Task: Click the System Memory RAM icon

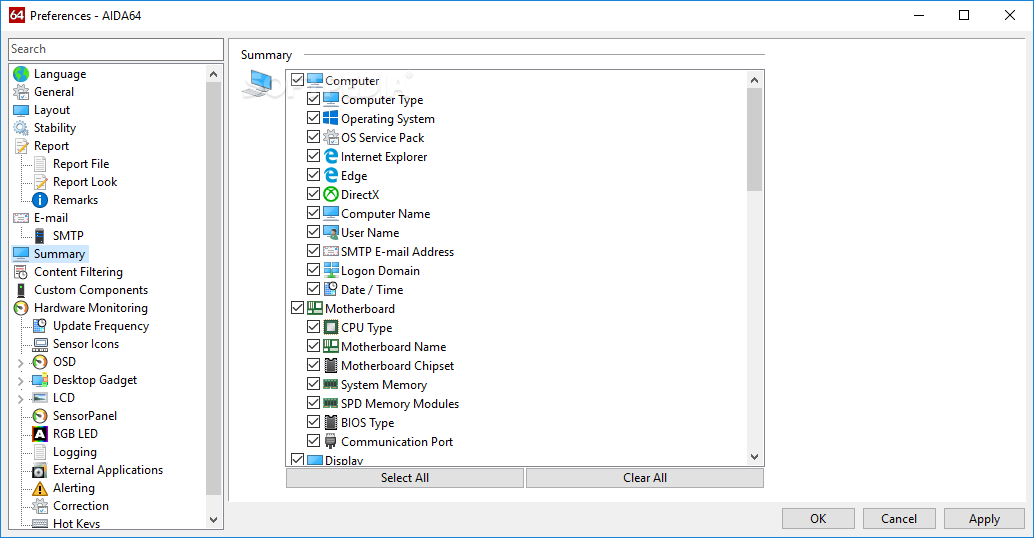Action: (330, 384)
